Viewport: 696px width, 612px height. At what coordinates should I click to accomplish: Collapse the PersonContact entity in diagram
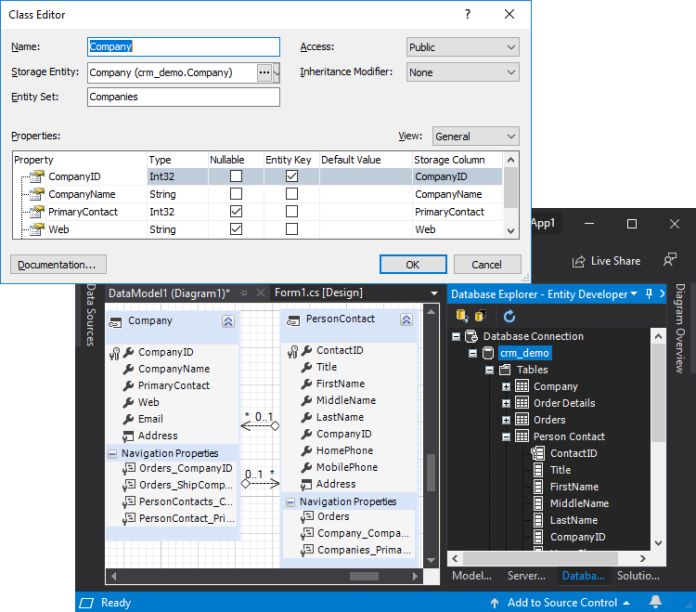pos(406,320)
